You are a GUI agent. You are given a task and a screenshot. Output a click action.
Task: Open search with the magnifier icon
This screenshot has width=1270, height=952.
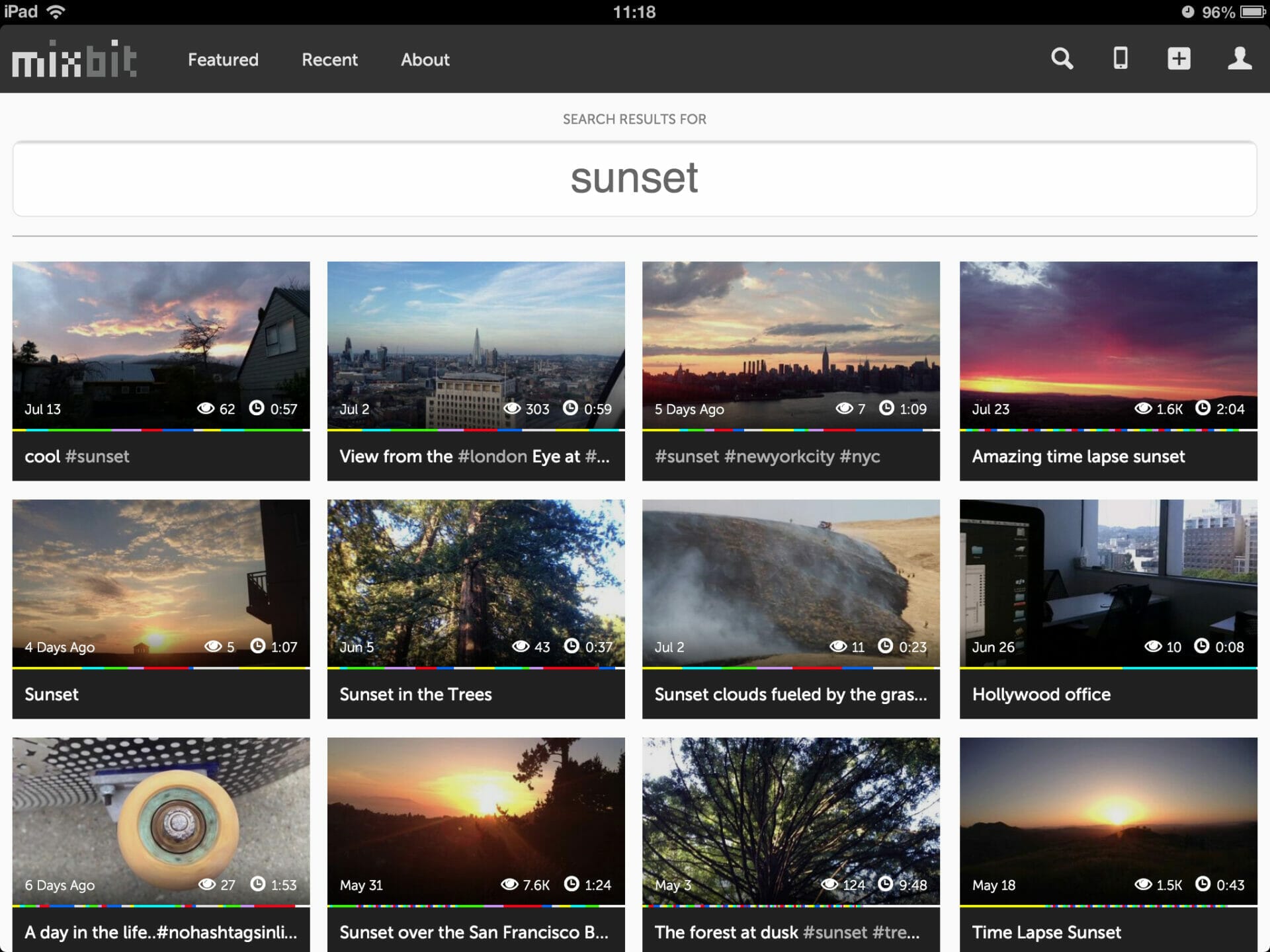[1062, 59]
